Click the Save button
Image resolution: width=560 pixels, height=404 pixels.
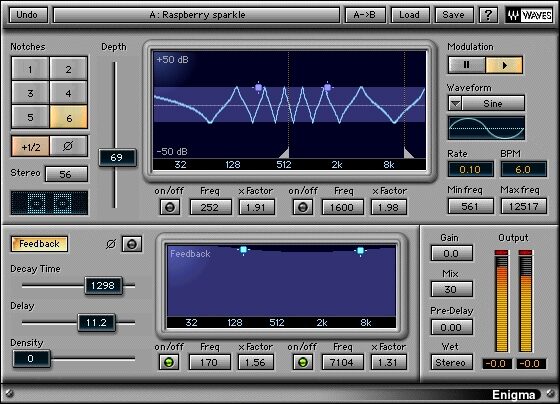point(454,15)
